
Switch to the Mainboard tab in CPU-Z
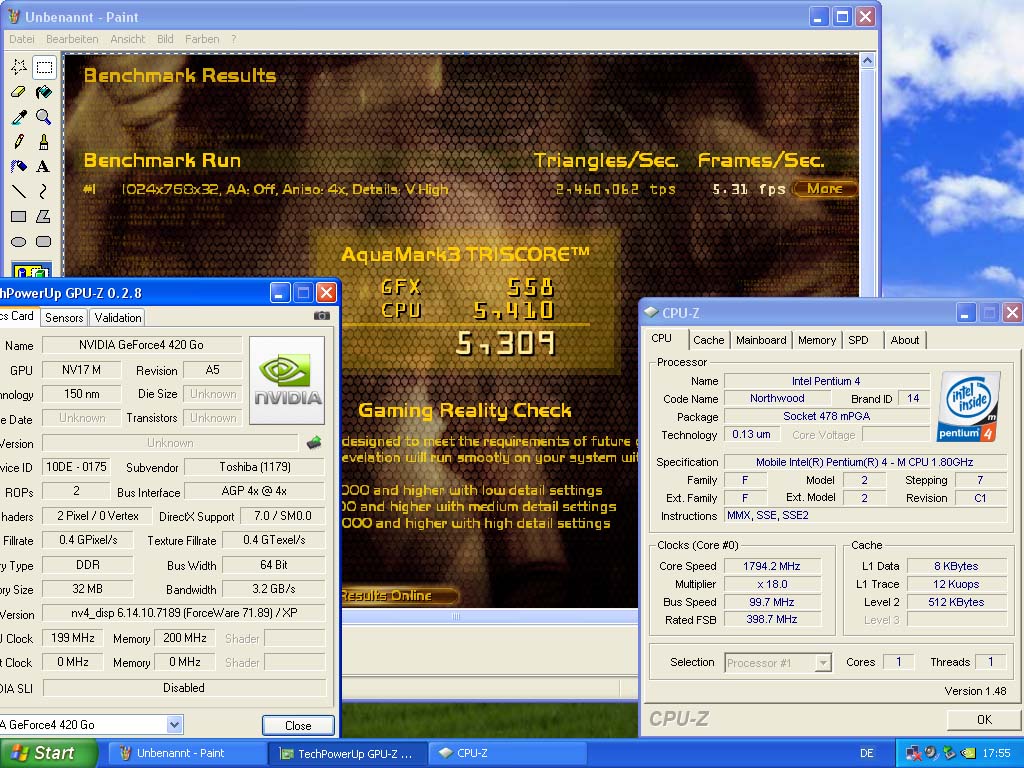[x=761, y=340]
